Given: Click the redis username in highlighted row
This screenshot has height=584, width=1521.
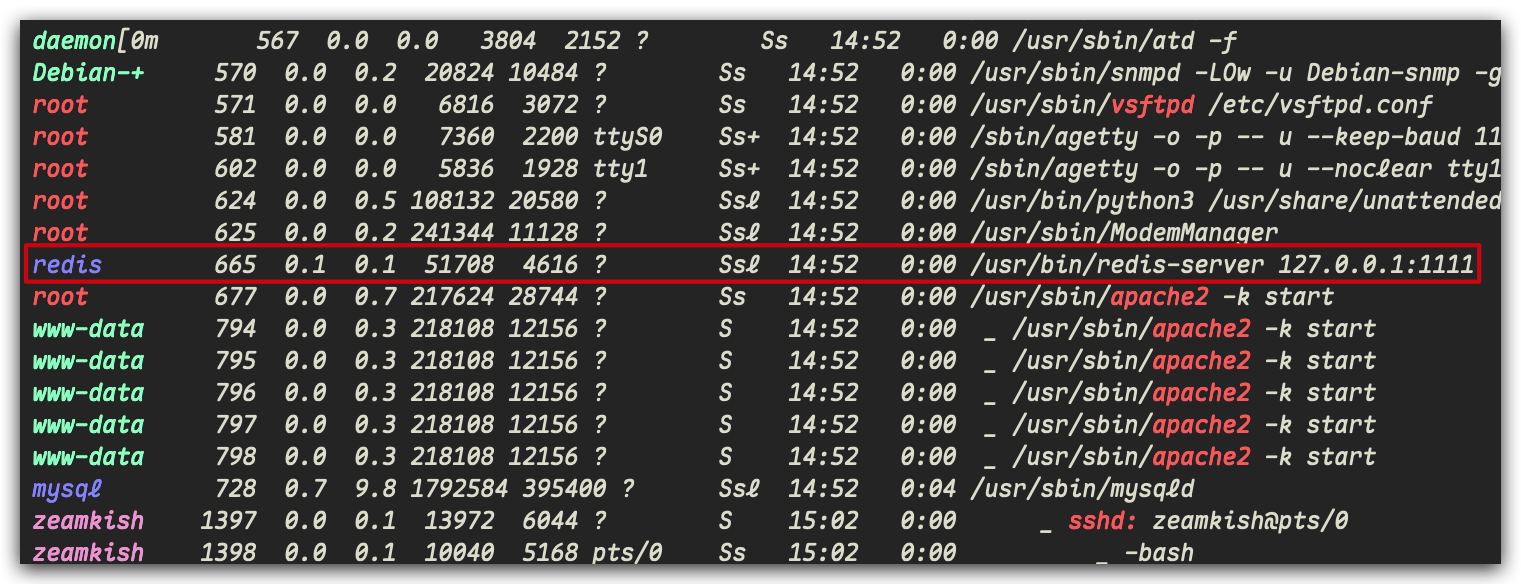Looking at the screenshot, I should (x=67, y=265).
